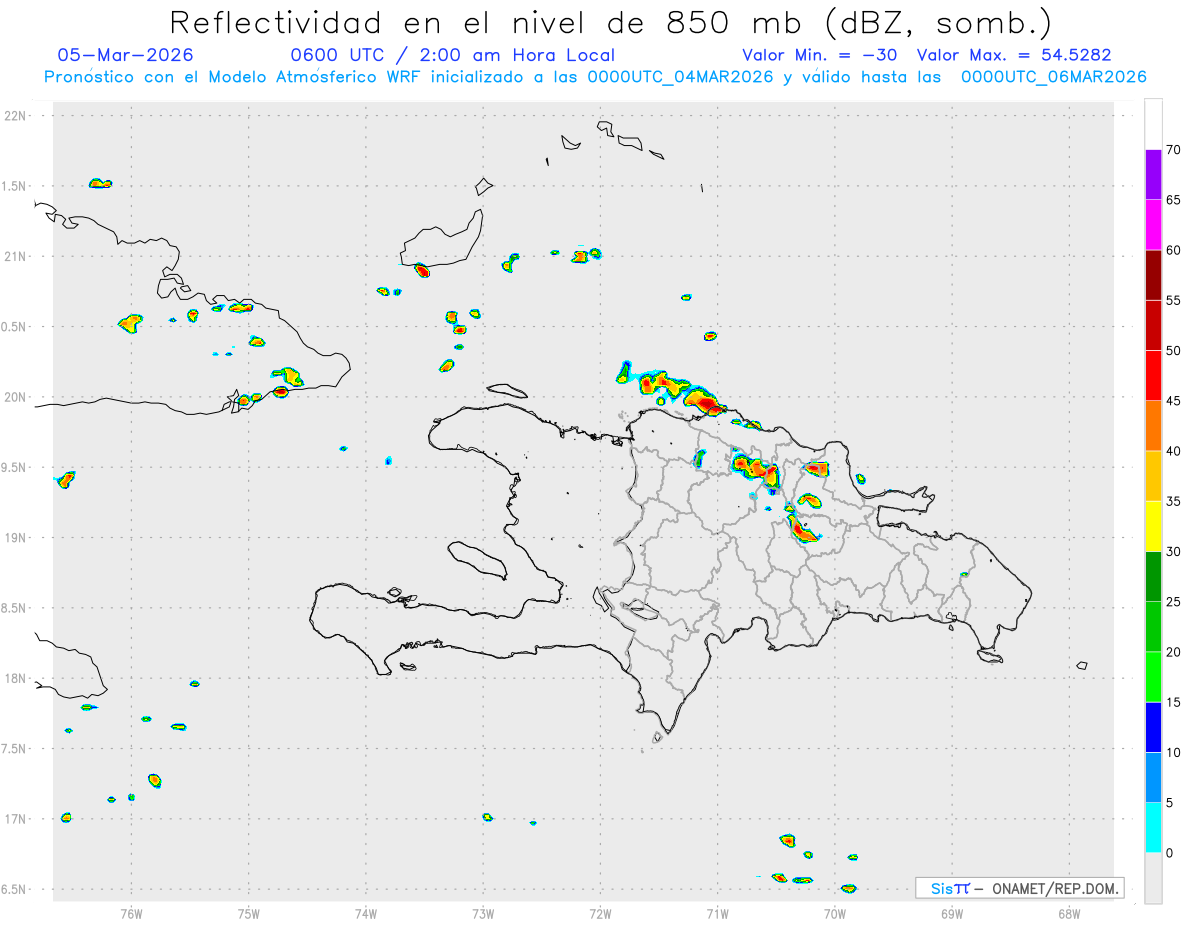Click the '72W' longitude axis label
1200x927 pixels.
(600, 913)
